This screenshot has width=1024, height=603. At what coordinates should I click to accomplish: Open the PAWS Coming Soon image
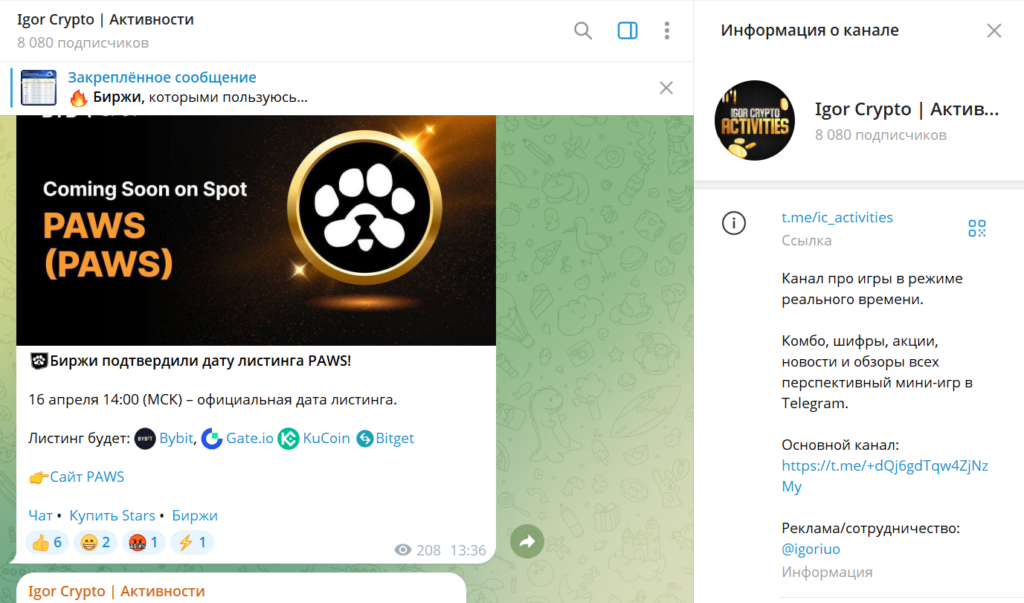(x=256, y=230)
